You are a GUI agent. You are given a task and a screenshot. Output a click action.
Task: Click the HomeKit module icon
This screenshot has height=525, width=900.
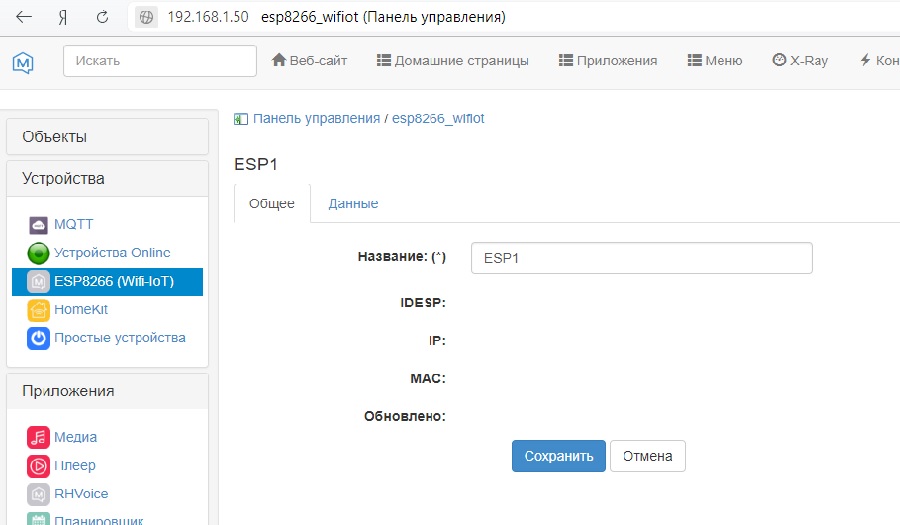pyautogui.click(x=38, y=310)
